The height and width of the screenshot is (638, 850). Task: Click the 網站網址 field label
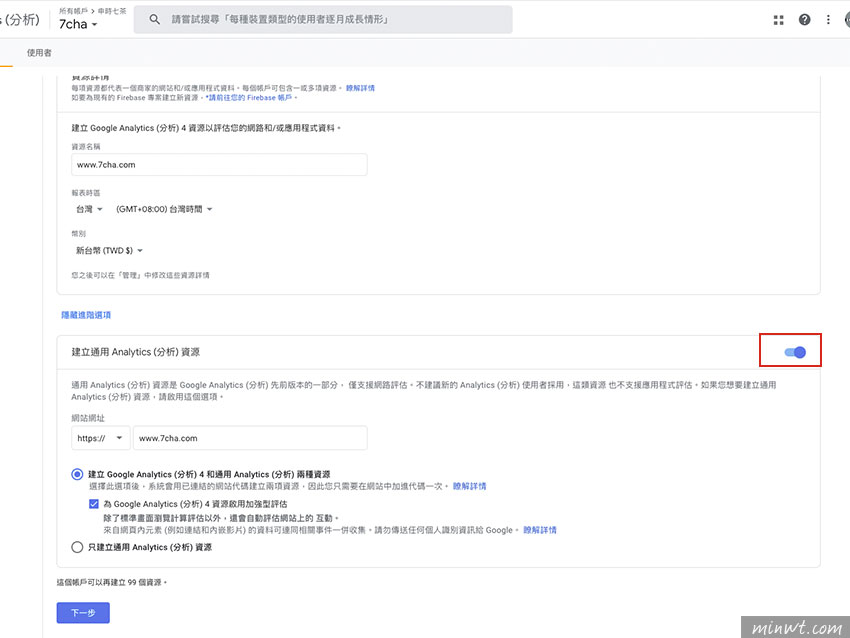(x=88, y=418)
